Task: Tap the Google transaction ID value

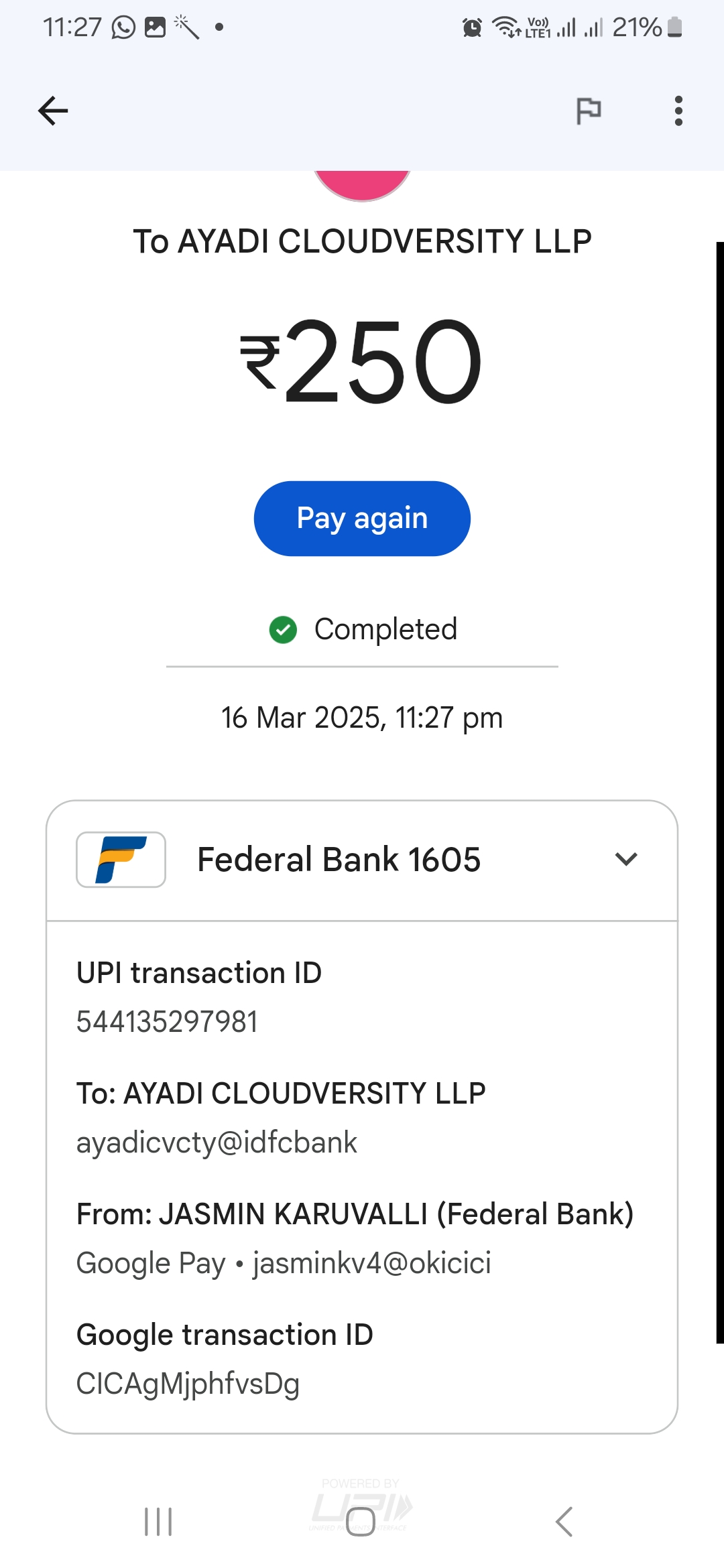Action: coord(188,1384)
